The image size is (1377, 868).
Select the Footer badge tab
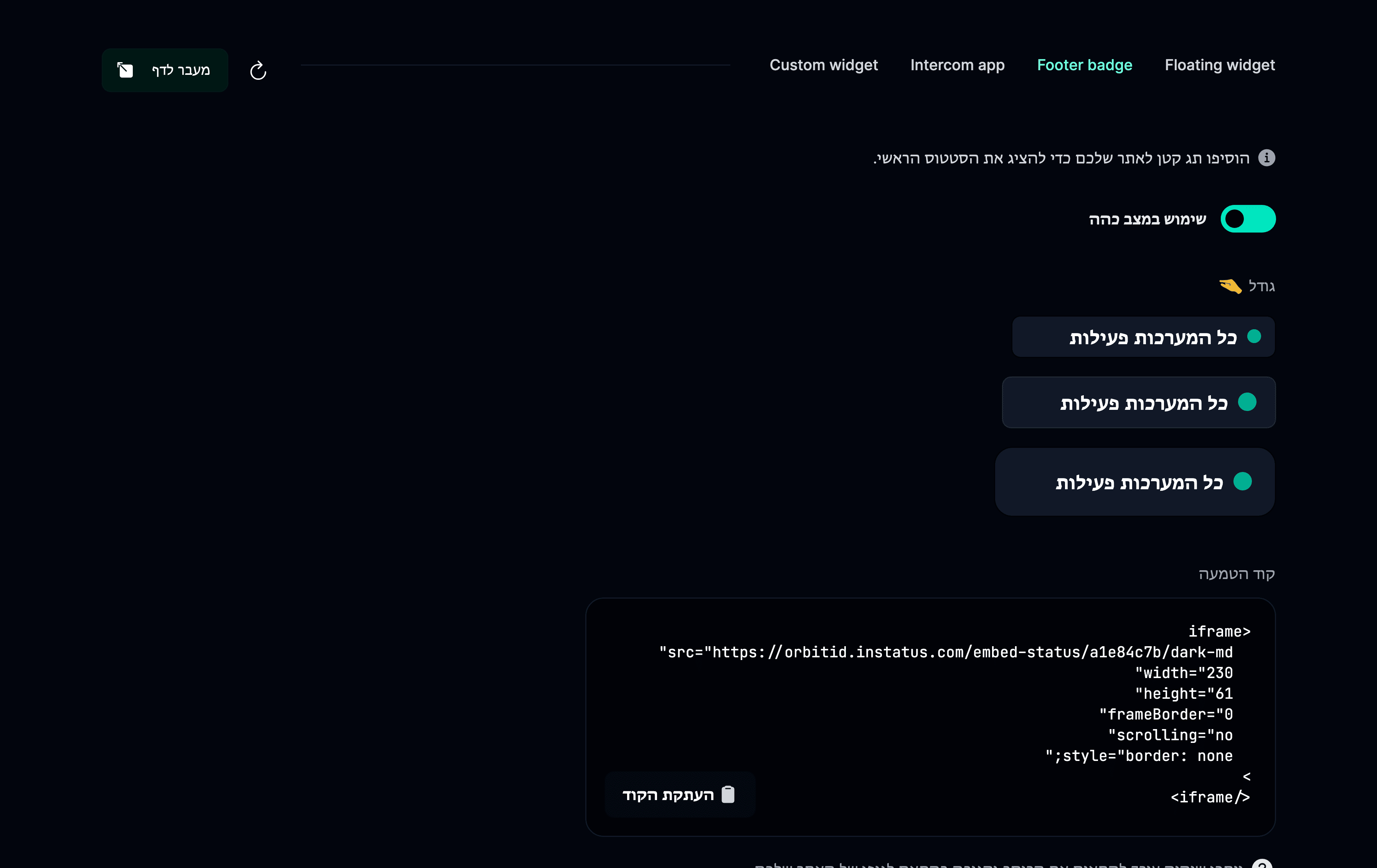1084,65
